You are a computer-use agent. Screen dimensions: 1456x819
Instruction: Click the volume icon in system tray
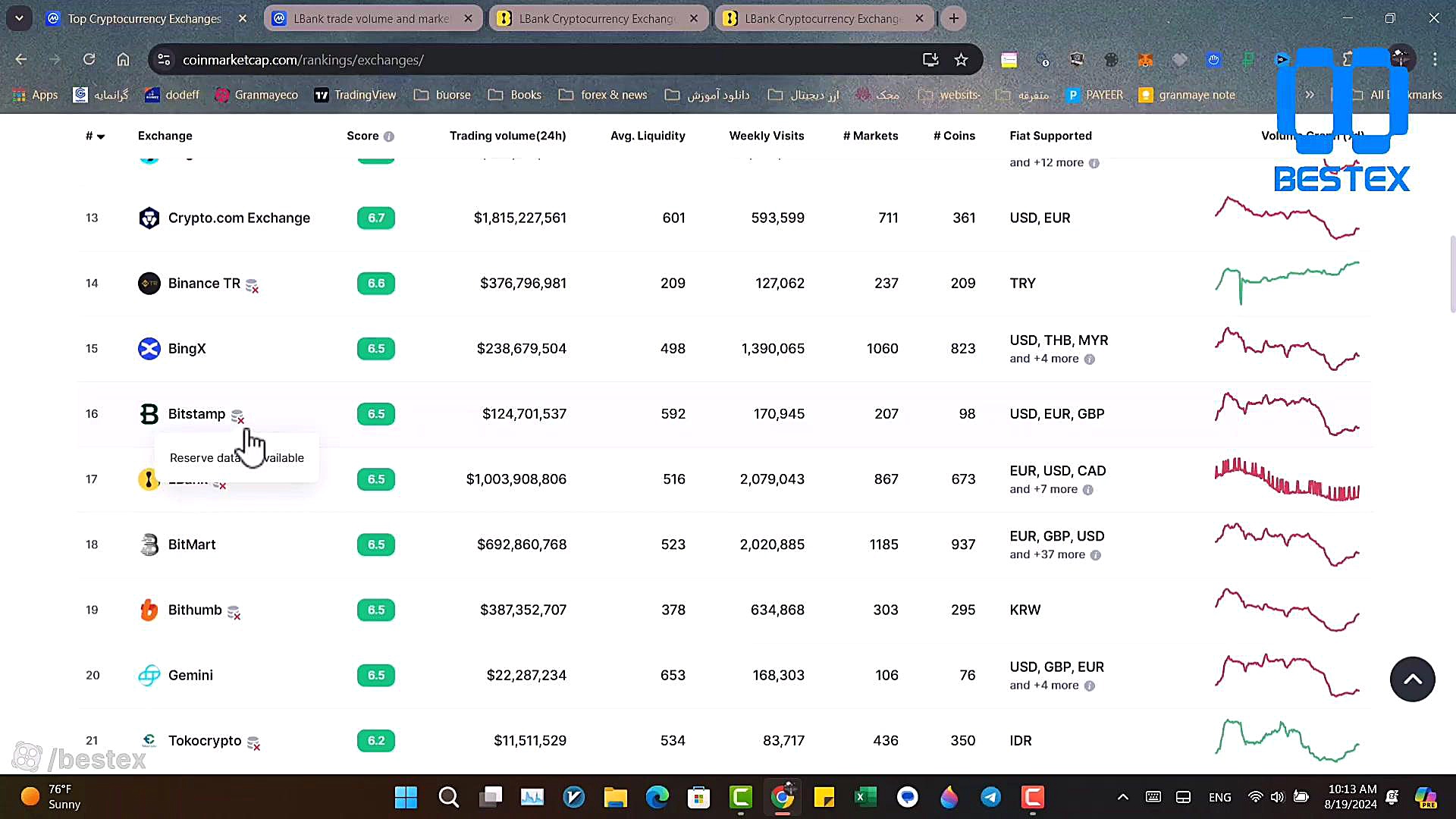pos(1277,797)
